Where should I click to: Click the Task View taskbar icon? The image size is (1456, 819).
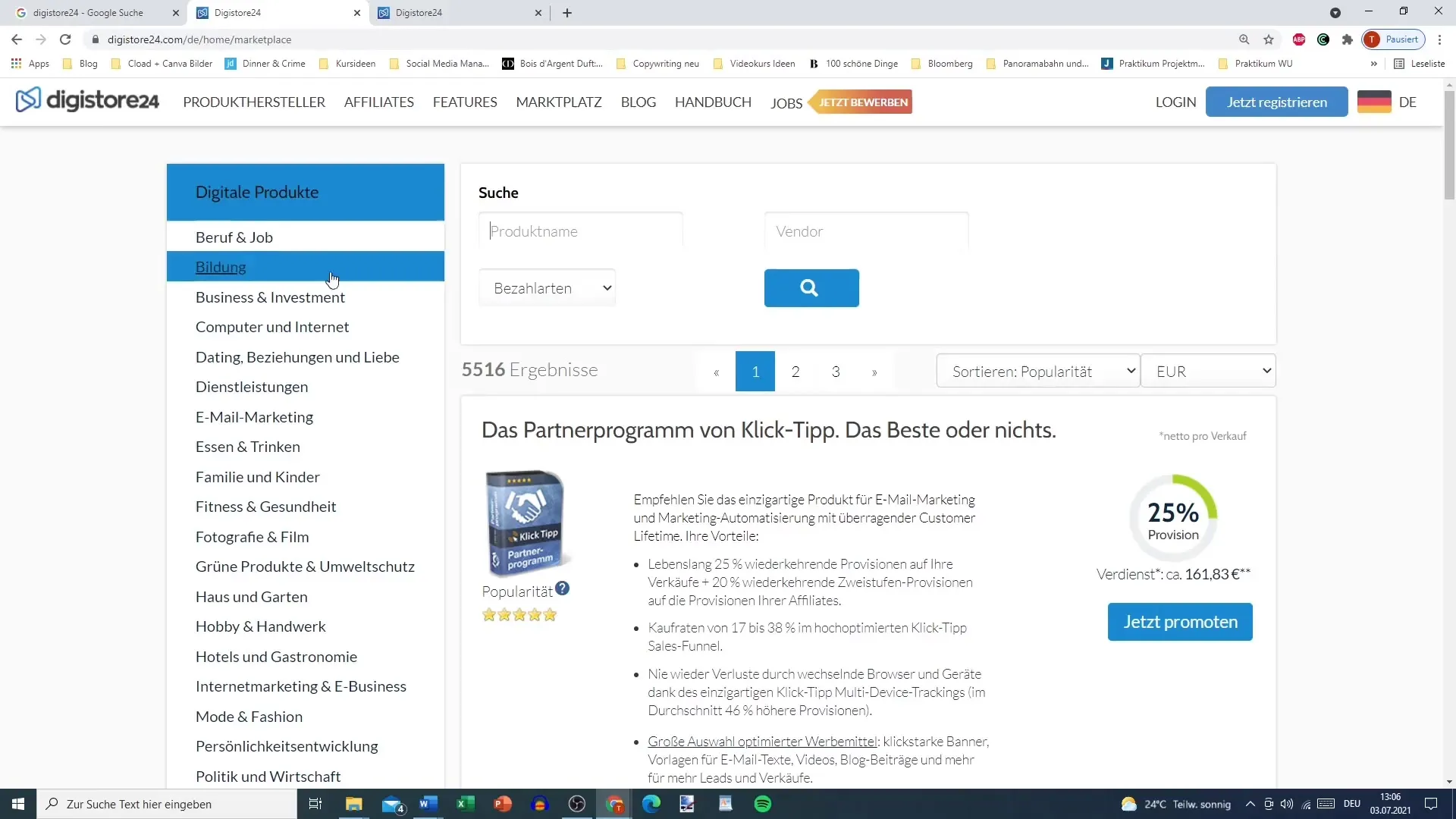(315, 804)
